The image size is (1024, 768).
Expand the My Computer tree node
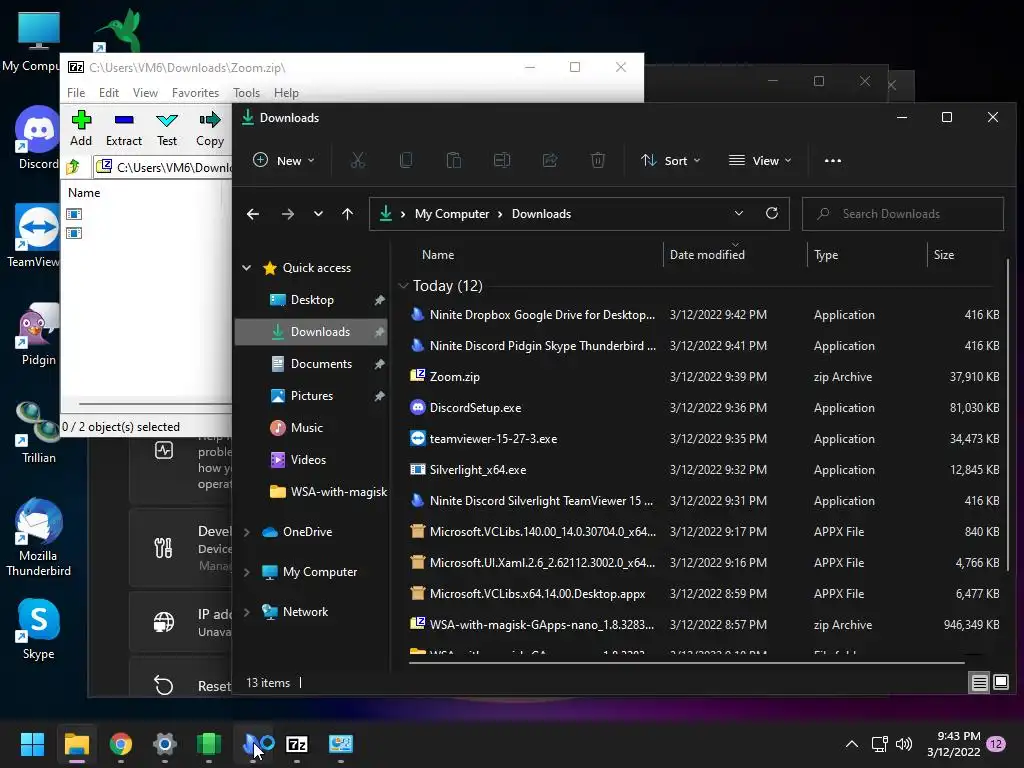pos(247,572)
